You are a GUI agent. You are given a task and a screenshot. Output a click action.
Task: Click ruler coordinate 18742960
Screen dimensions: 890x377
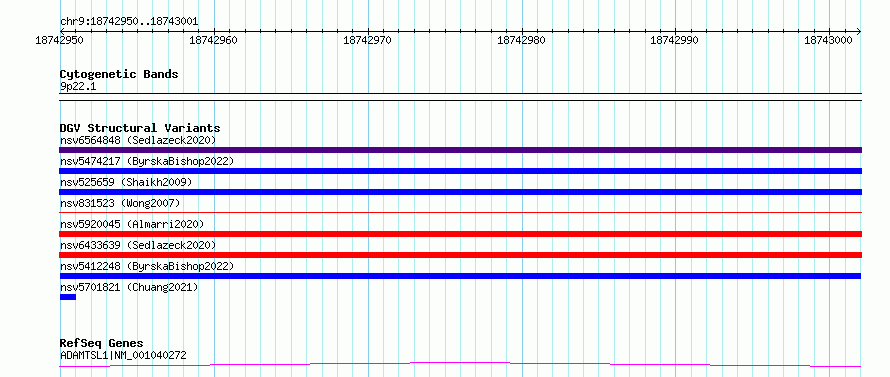coord(213,41)
